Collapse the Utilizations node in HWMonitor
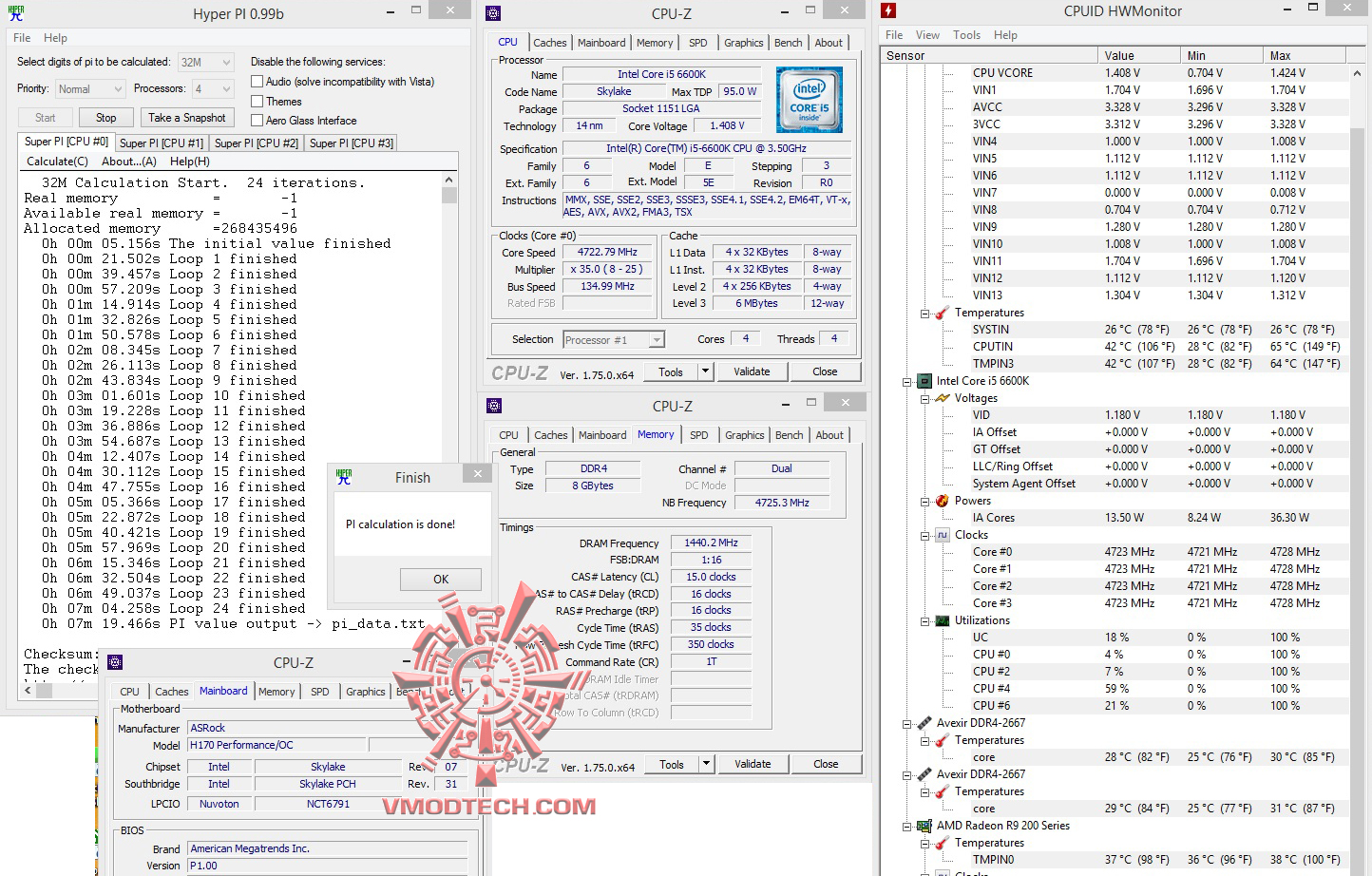The width and height of the screenshot is (1372, 876). pos(924,621)
